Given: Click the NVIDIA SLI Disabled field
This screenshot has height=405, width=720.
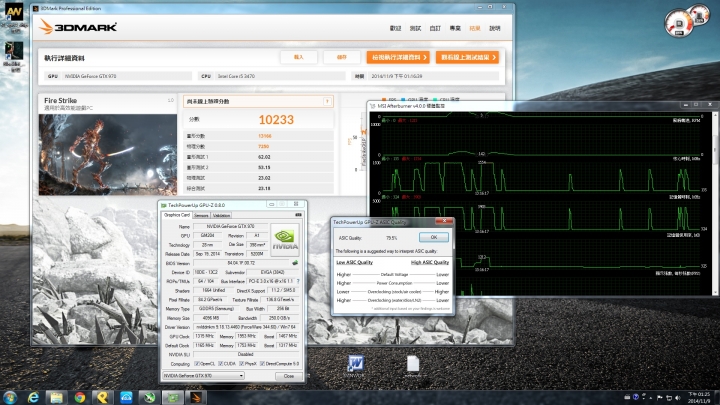Looking at the screenshot, I should (x=247, y=354).
